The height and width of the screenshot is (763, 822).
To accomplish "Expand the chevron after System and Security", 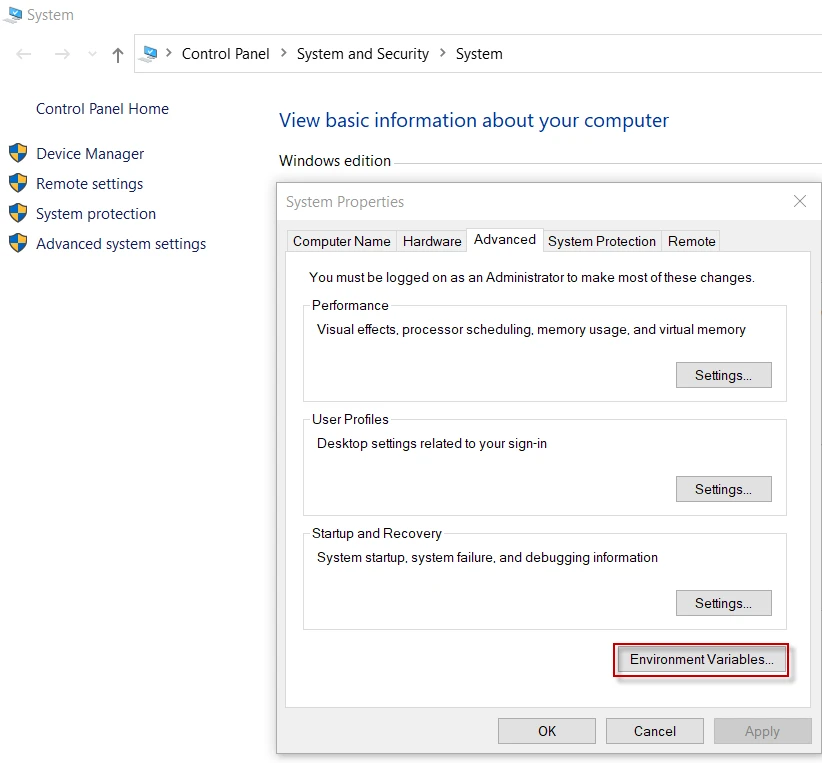I will pos(442,54).
